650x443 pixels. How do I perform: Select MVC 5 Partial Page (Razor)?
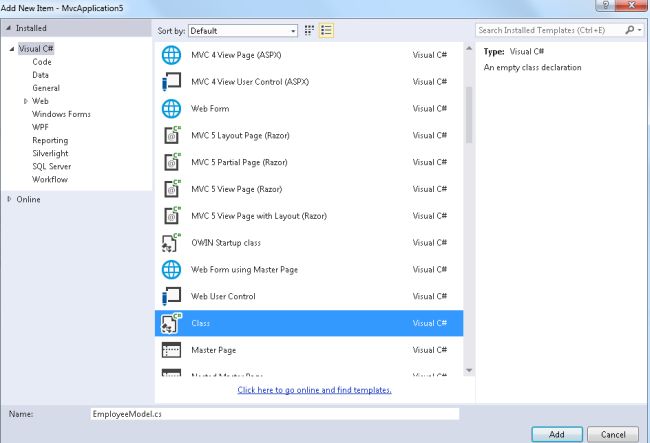tap(309, 162)
